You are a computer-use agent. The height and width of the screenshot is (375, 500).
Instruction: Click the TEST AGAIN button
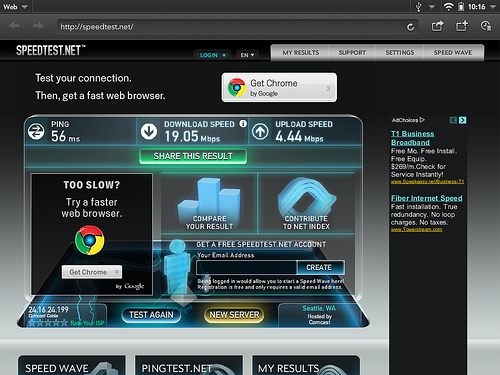[x=151, y=315]
